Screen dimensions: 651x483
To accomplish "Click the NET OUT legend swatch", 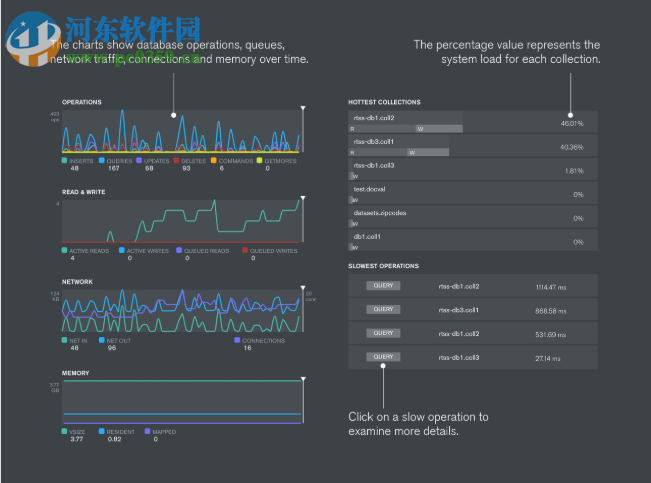I will pyautogui.click(x=102, y=340).
